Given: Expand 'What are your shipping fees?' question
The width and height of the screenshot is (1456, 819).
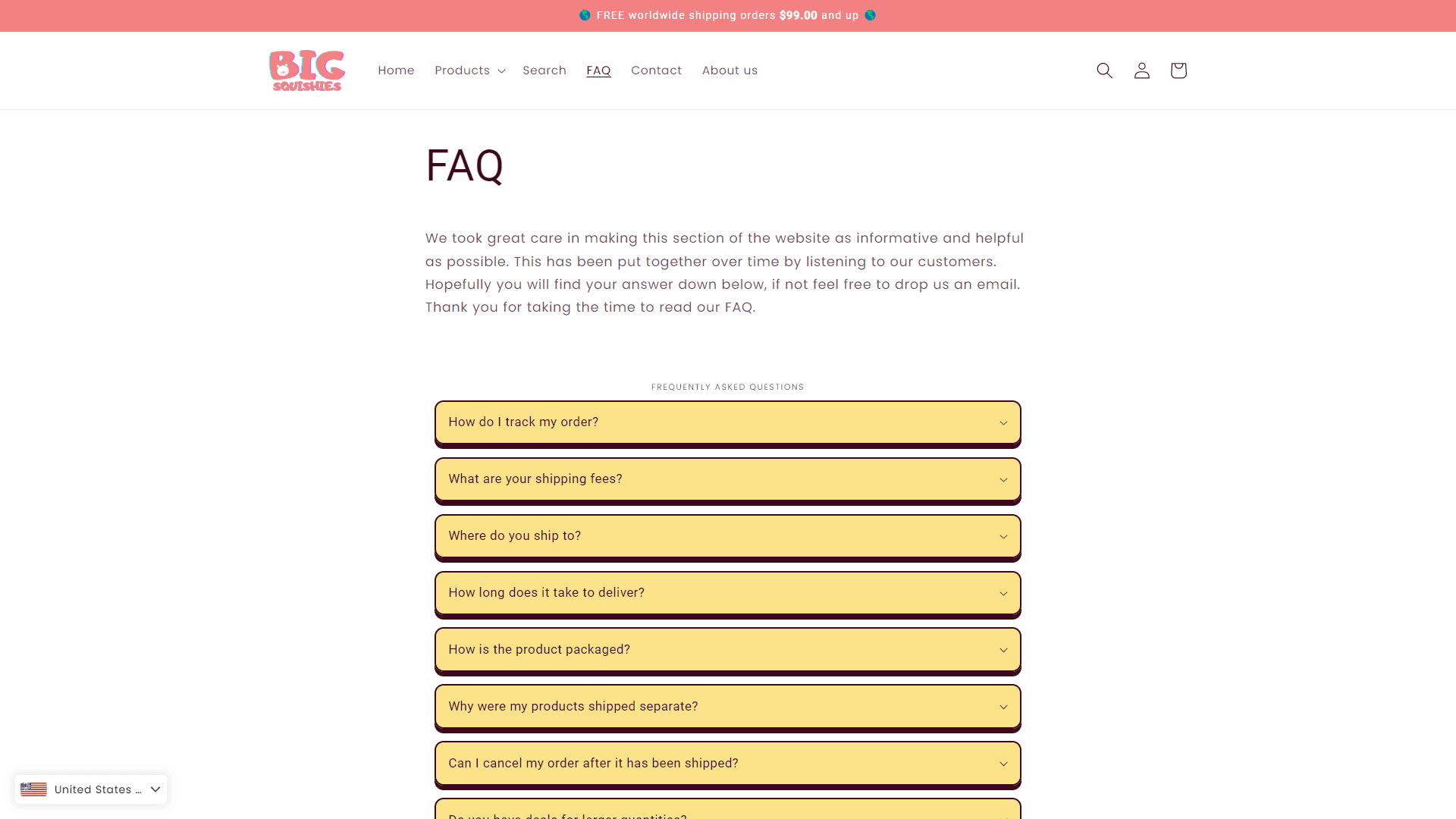Looking at the screenshot, I should coord(727,479).
